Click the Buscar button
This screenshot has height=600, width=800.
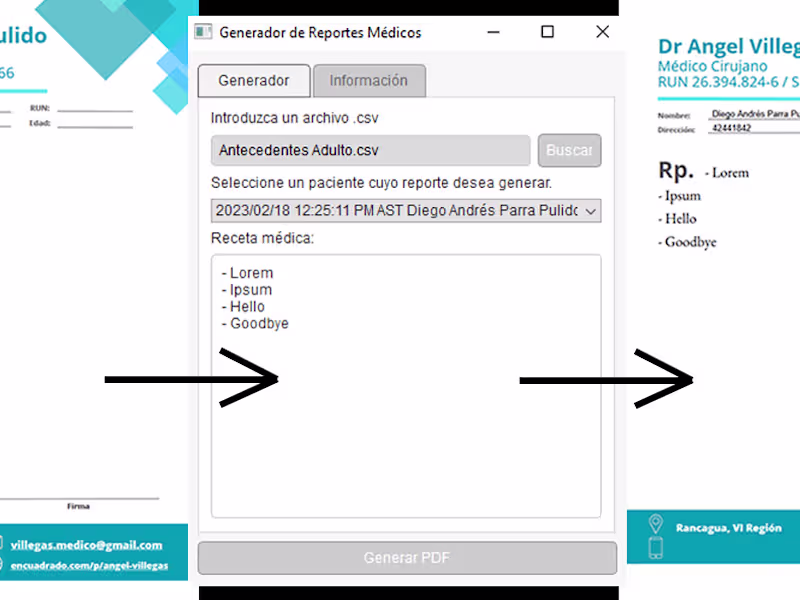(569, 150)
